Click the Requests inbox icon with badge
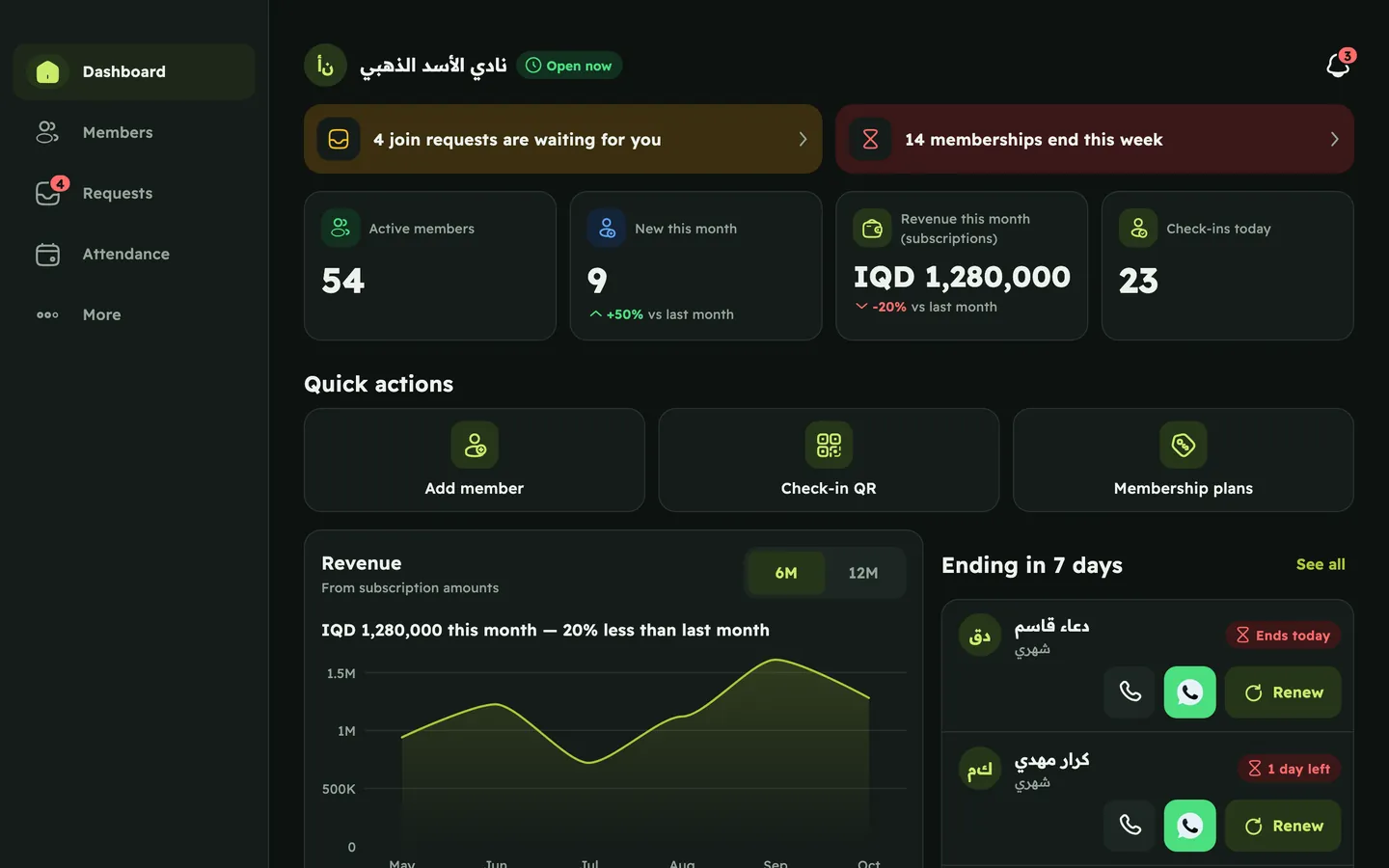 [47, 193]
